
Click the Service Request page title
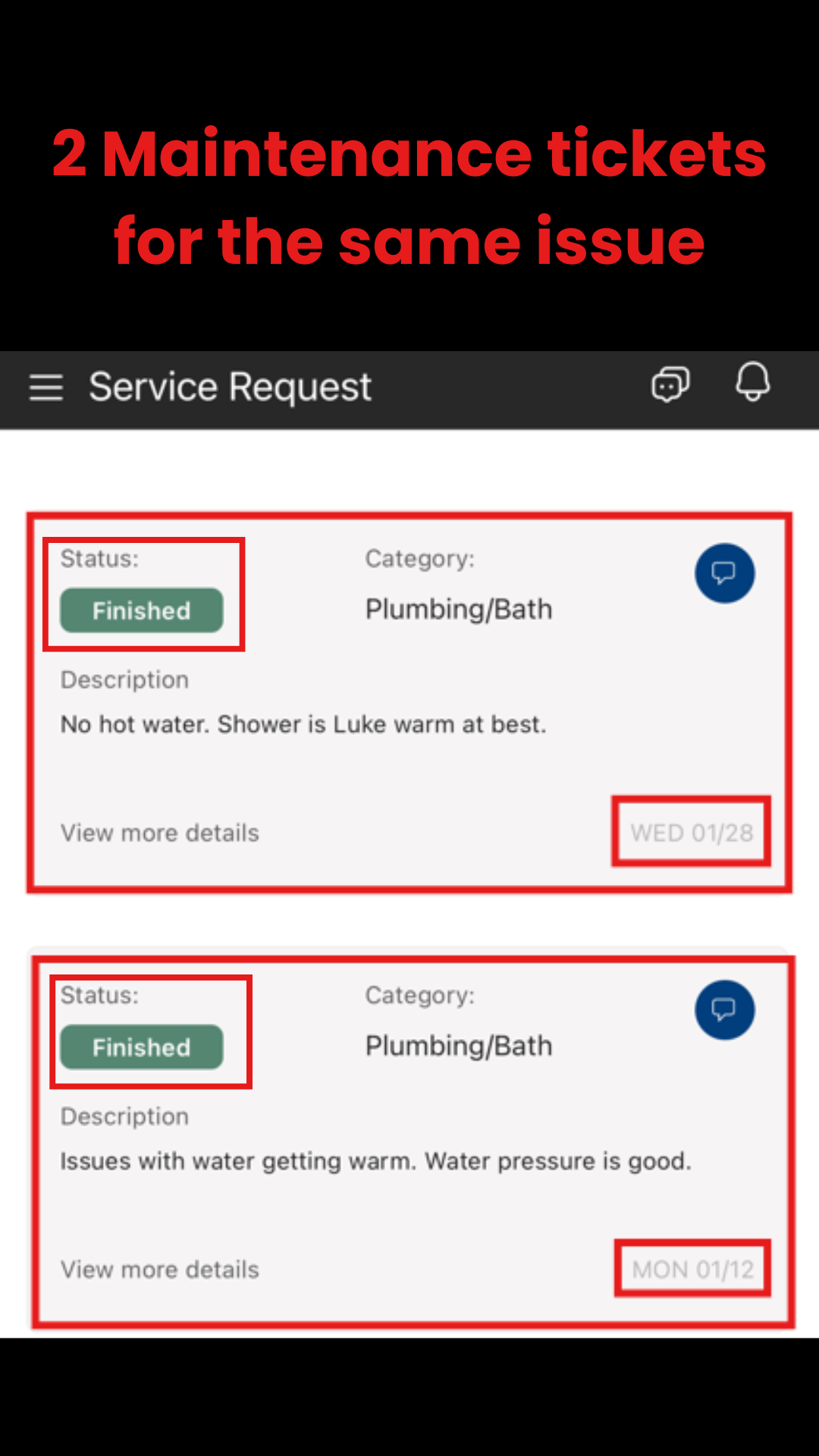coord(231,388)
